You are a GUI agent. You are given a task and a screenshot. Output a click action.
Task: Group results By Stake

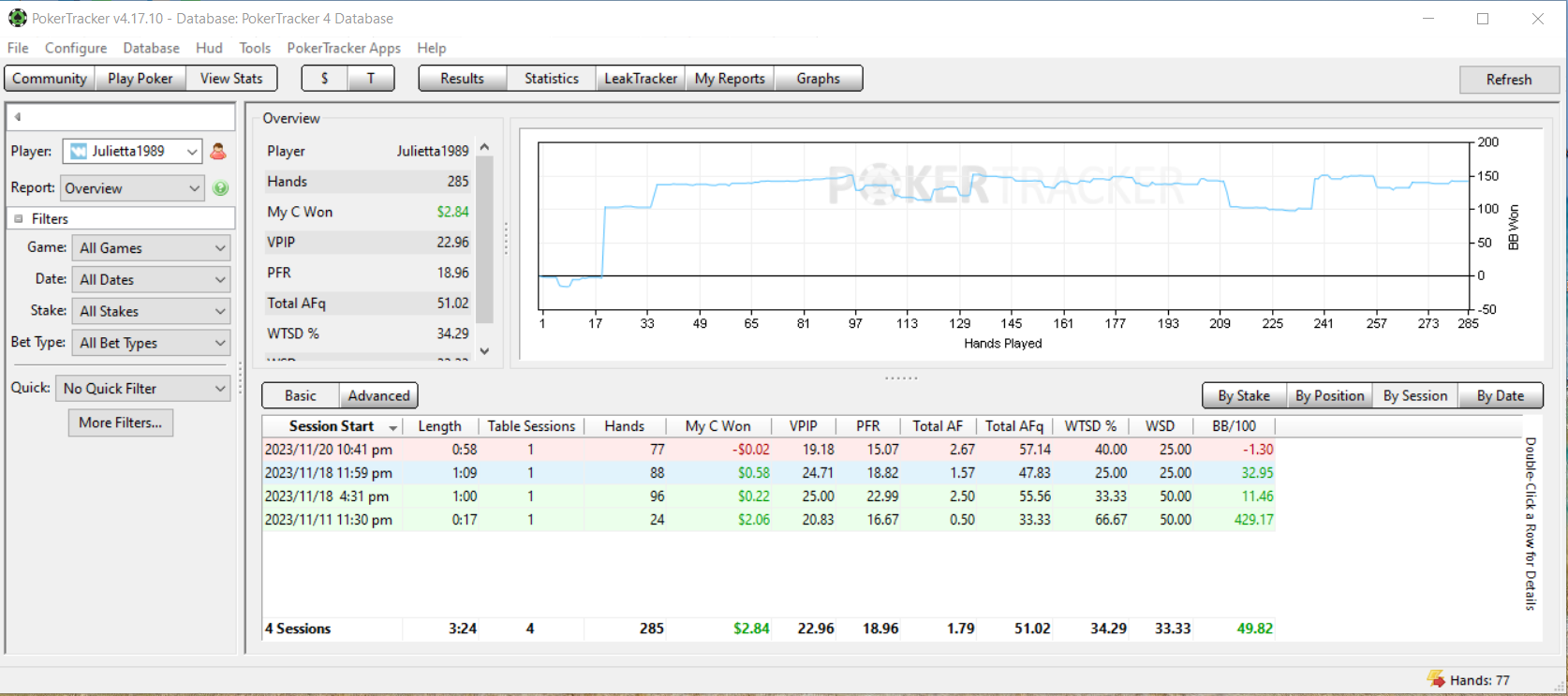(1244, 395)
